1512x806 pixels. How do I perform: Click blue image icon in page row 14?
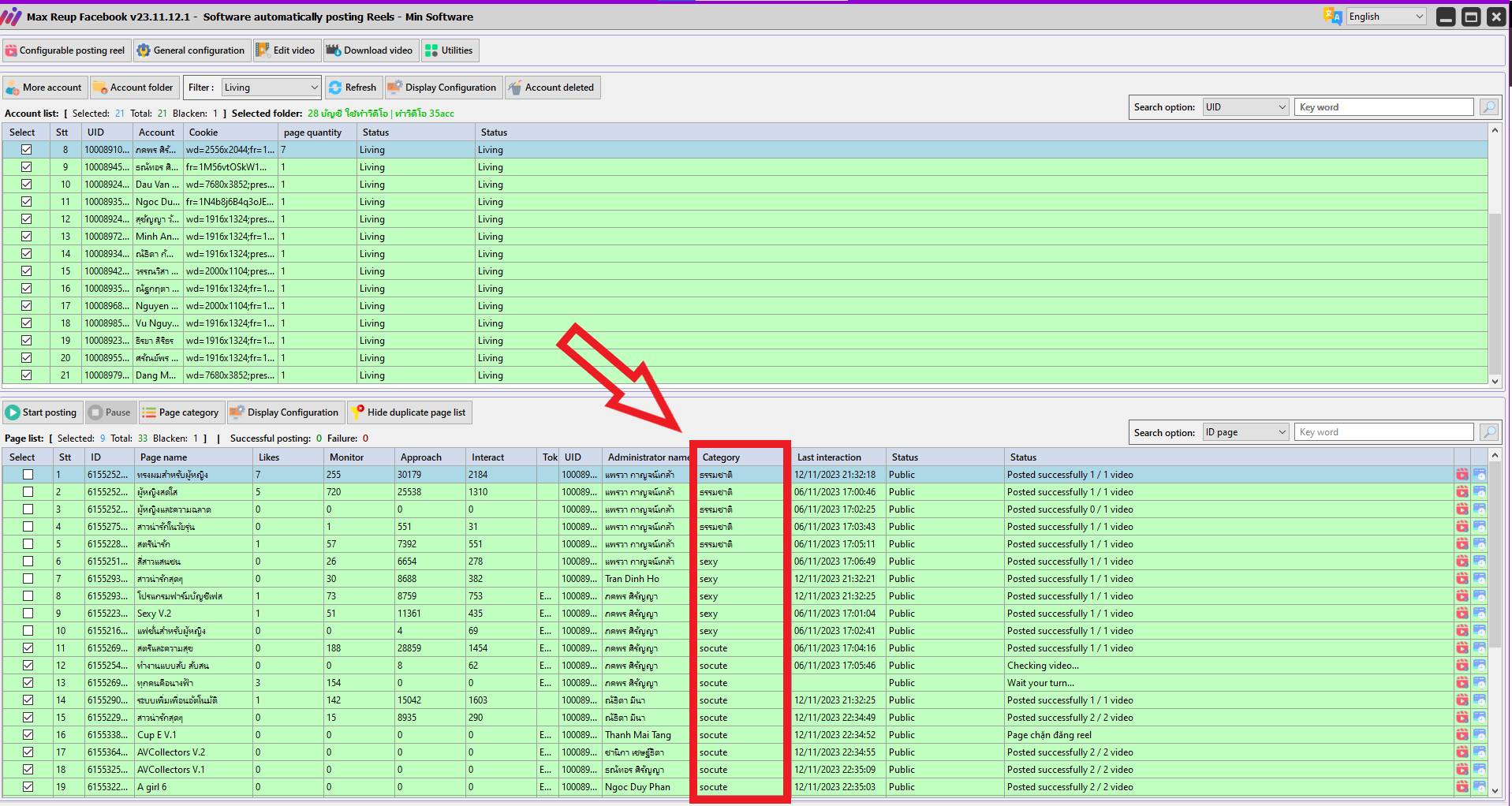(1480, 700)
